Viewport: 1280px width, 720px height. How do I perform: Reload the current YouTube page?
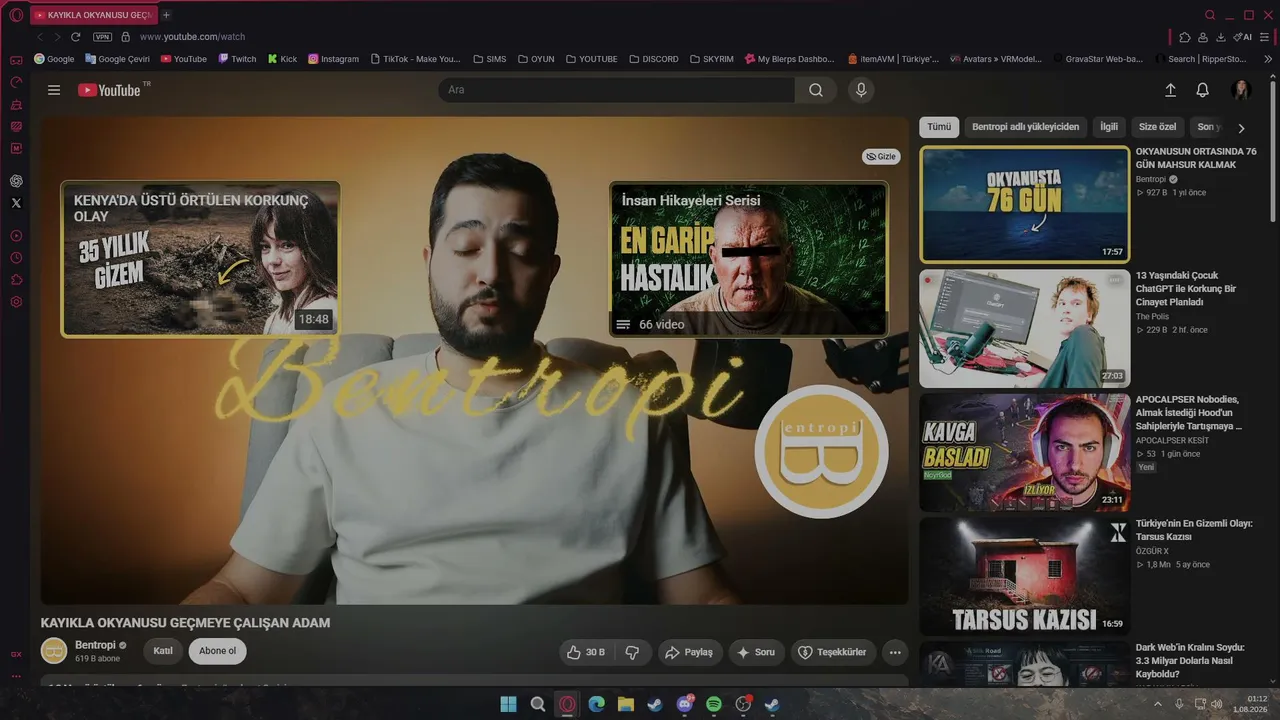[x=75, y=37]
